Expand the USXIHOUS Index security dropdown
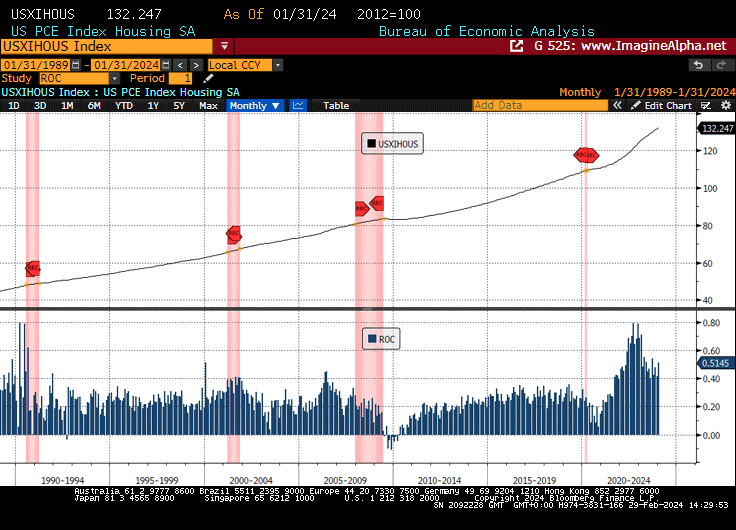Image resolution: width=736 pixels, height=530 pixels. point(224,46)
